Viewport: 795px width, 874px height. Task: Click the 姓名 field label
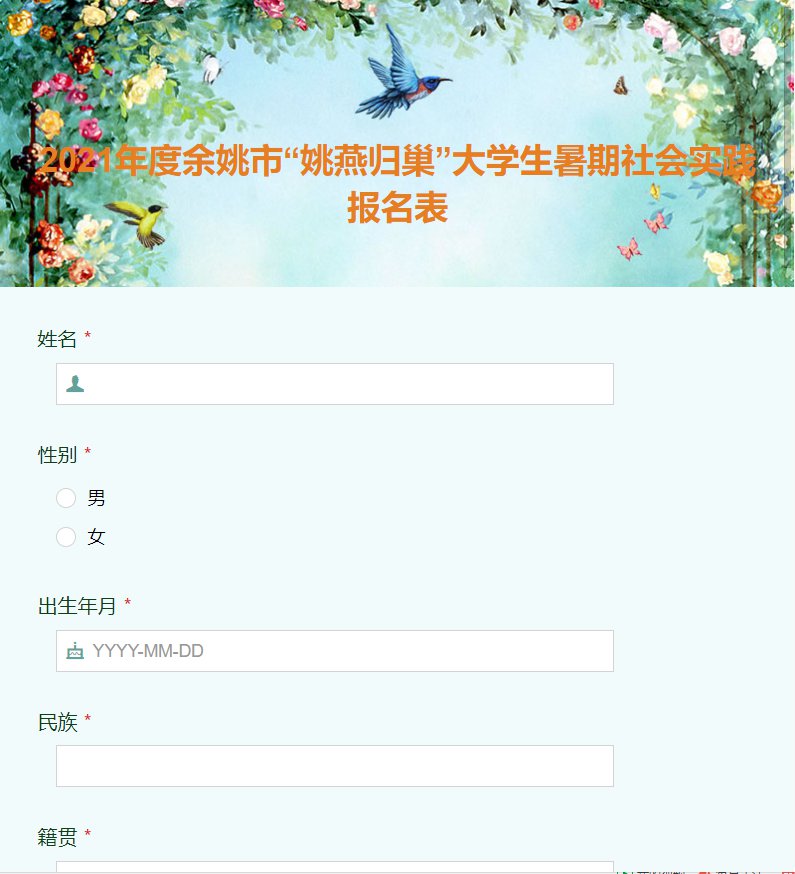point(57,339)
